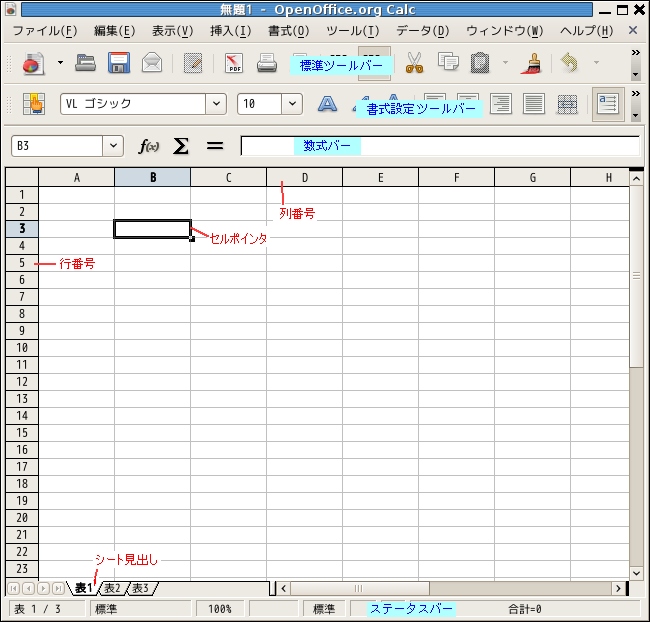
Task: Open the データ(D) menu
Action: pyautogui.click(x=422, y=31)
